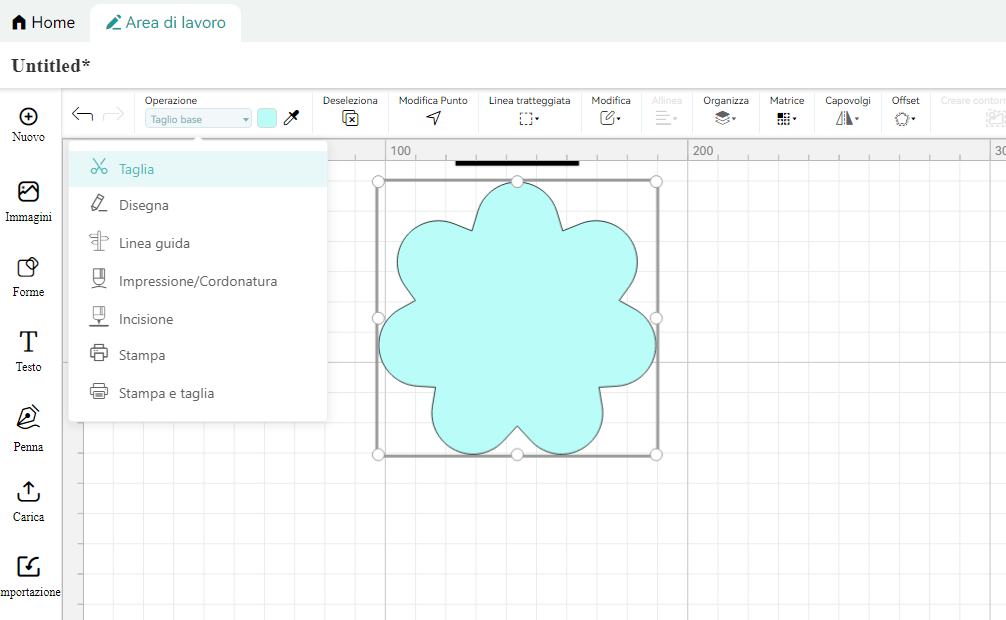Open the light cyan color swatch
Image resolution: width=1006 pixels, height=620 pixels.
[266, 118]
